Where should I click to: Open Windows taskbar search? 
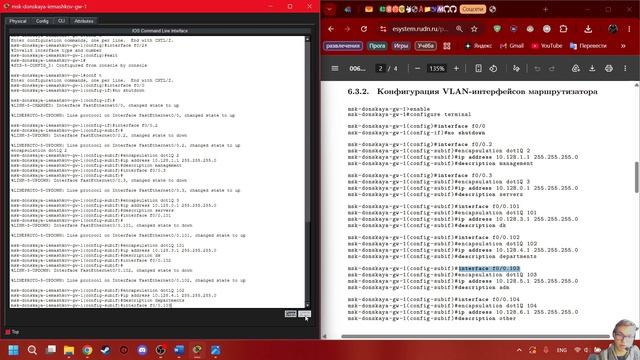[32, 350]
